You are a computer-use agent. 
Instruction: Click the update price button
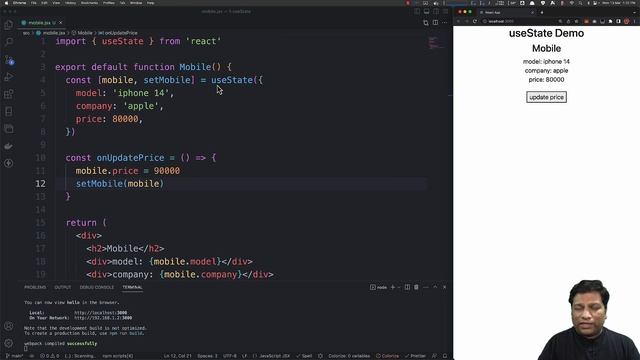click(x=546, y=97)
